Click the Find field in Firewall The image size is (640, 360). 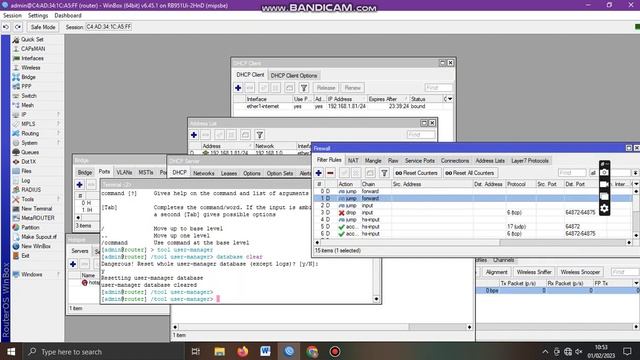coord(571,173)
